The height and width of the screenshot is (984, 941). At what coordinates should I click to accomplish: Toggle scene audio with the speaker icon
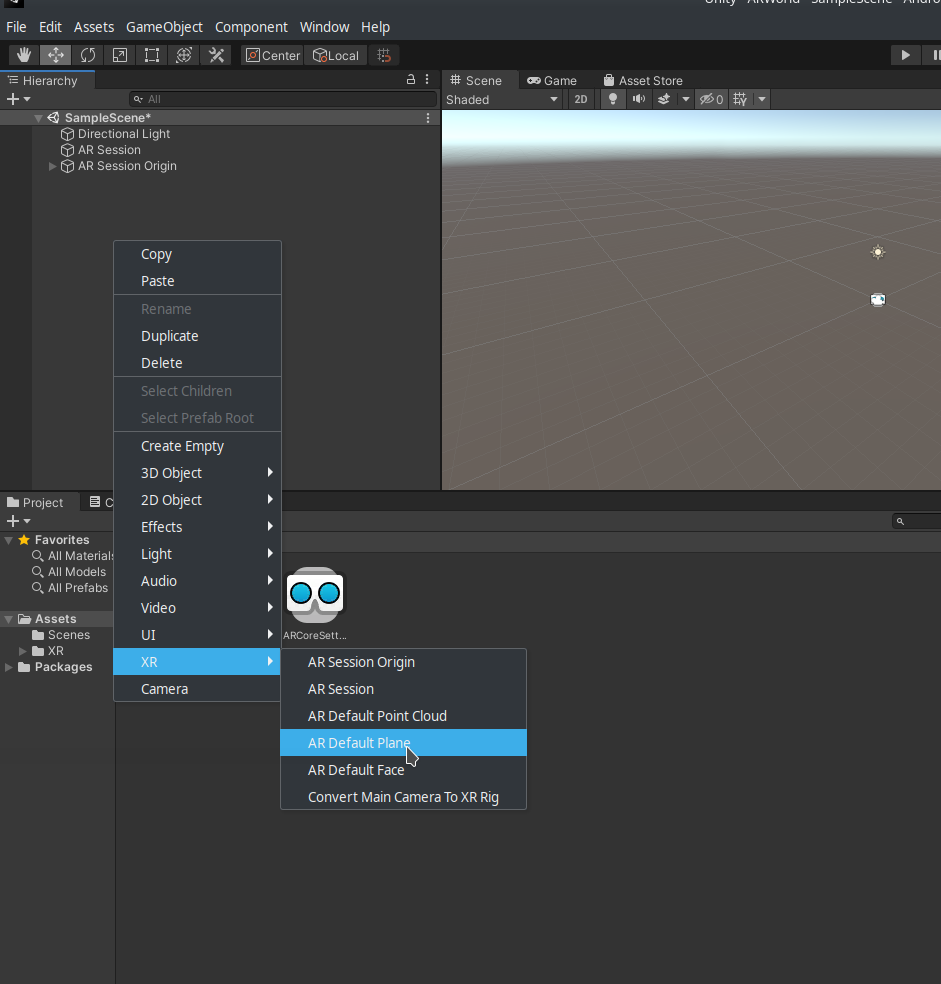[x=638, y=99]
